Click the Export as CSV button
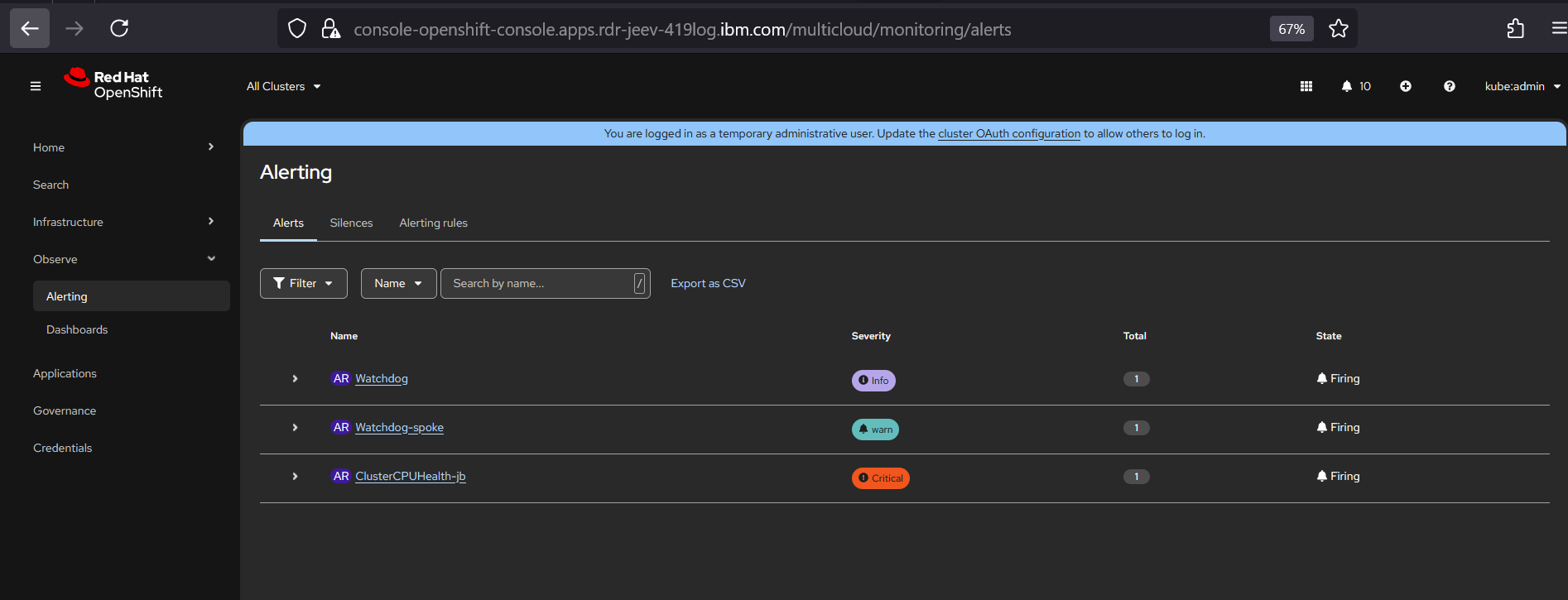The image size is (1568, 600). pos(708,283)
